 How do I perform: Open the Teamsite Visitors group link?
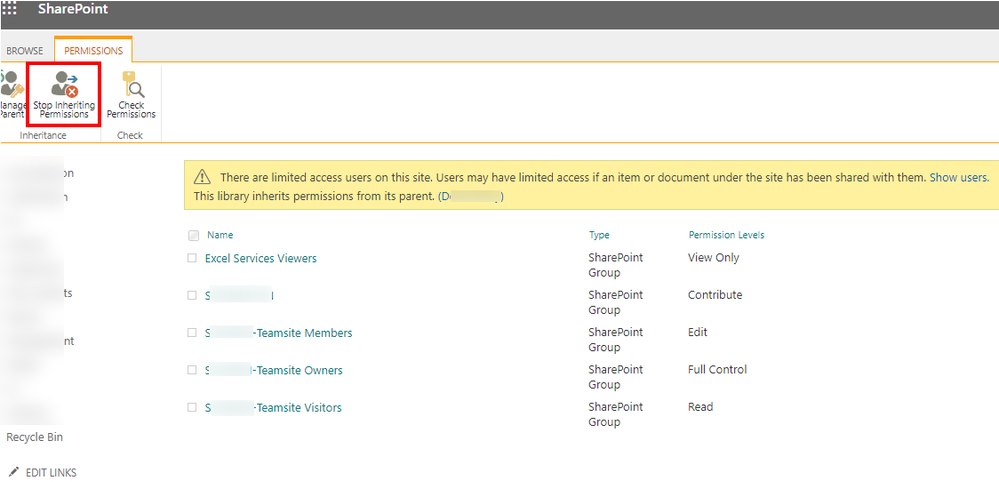273,408
